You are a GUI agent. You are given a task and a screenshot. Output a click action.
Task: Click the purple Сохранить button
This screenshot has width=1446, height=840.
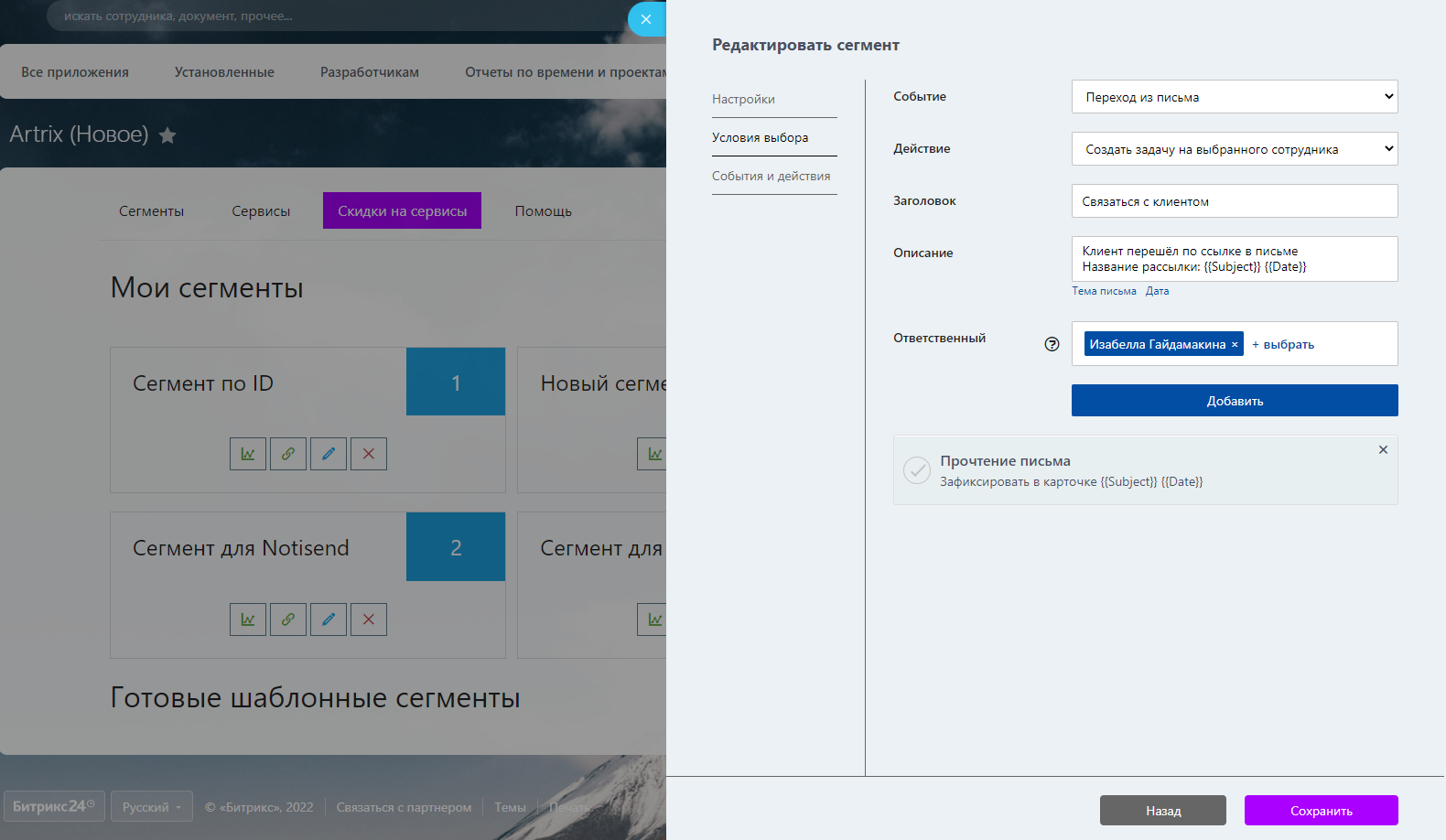pyautogui.click(x=1321, y=811)
